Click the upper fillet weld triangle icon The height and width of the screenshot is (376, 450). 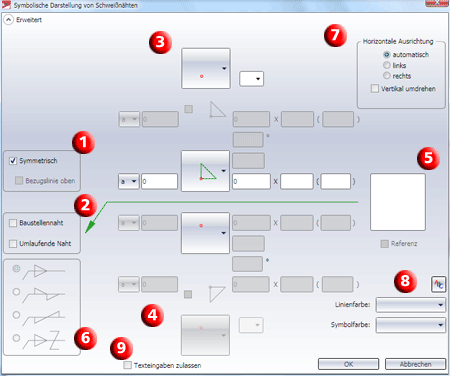pyautogui.click(x=217, y=110)
